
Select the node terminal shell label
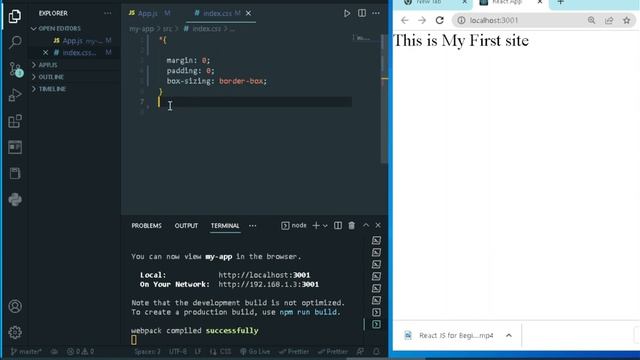point(294,225)
